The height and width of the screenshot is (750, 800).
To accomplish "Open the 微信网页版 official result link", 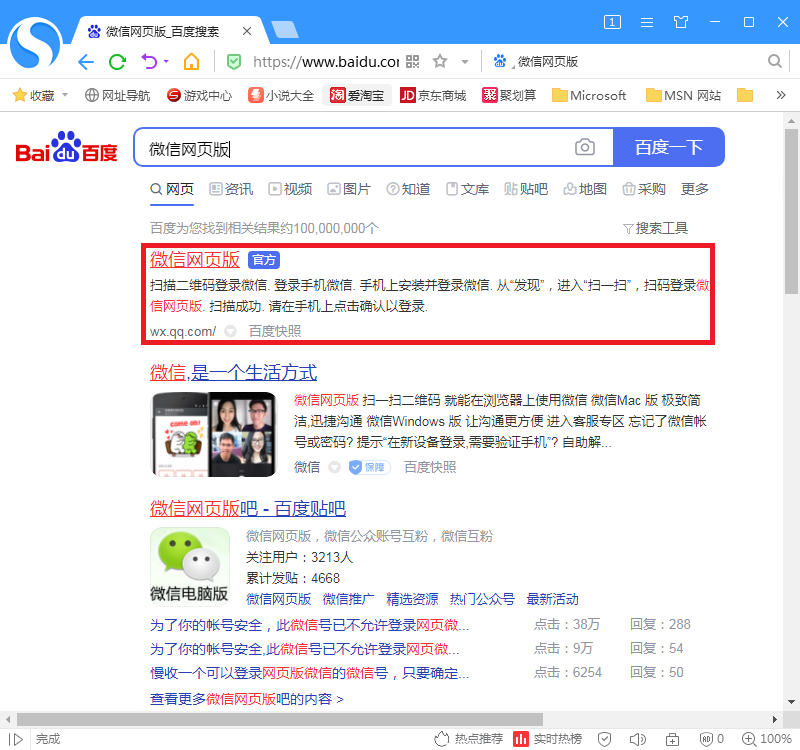I will pos(195,260).
